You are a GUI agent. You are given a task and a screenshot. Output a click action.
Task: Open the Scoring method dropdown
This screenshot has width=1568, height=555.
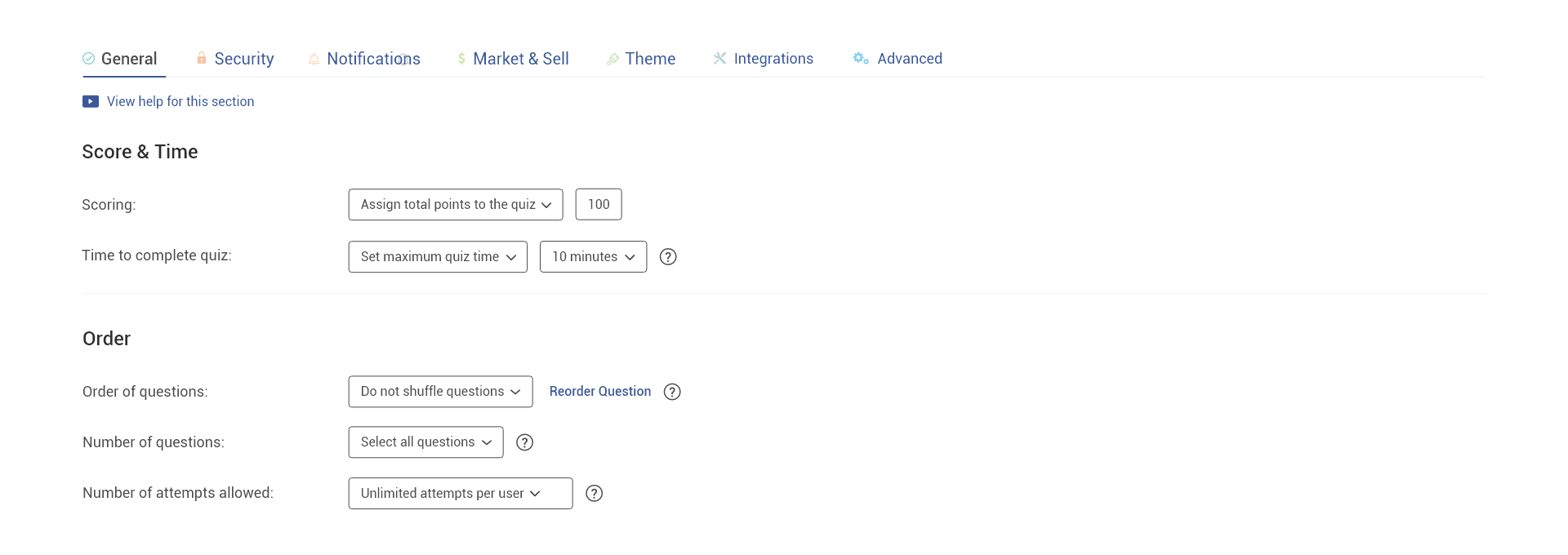coord(456,205)
